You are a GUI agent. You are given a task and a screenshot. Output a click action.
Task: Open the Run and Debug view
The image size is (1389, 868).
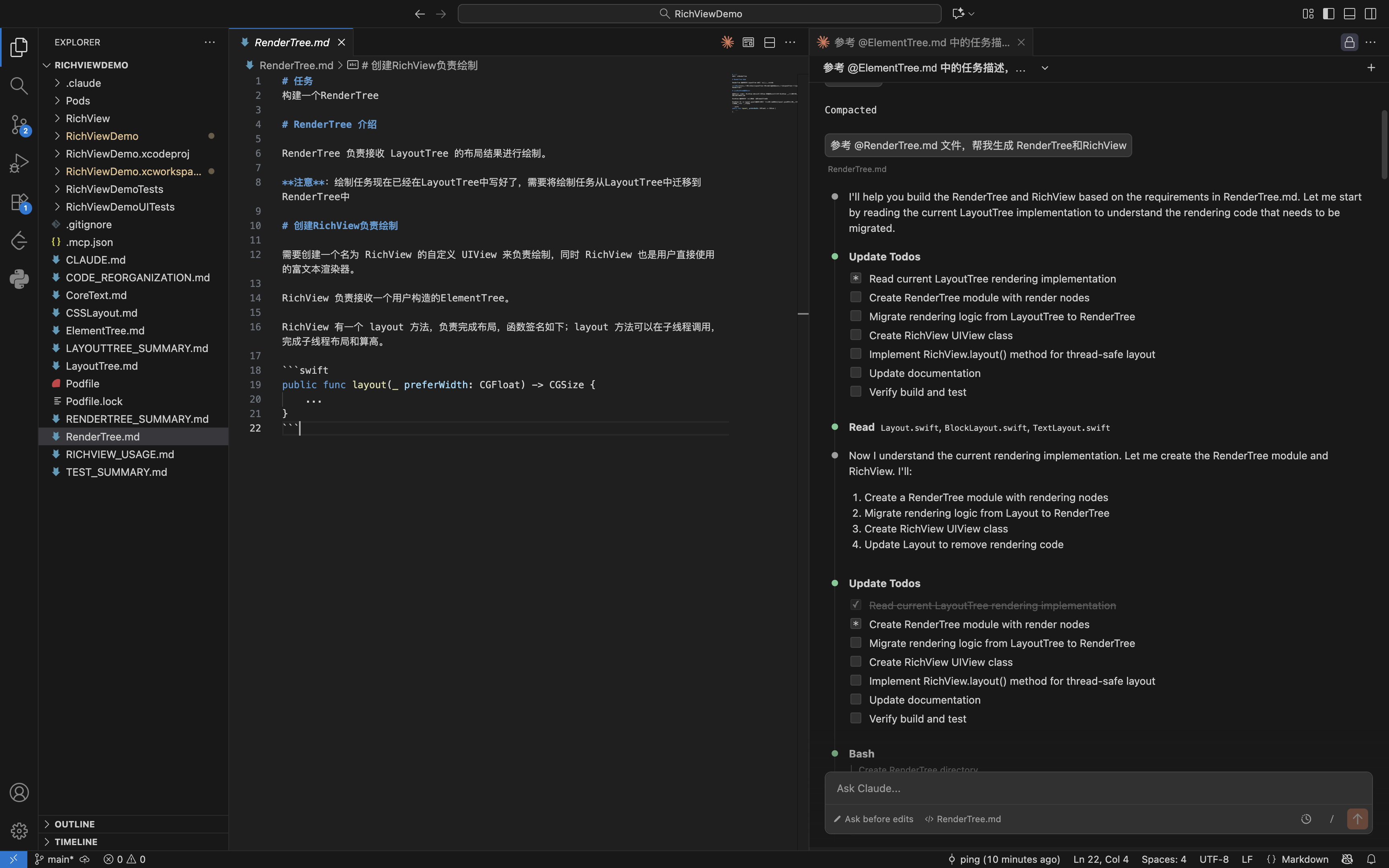tap(19, 163)
